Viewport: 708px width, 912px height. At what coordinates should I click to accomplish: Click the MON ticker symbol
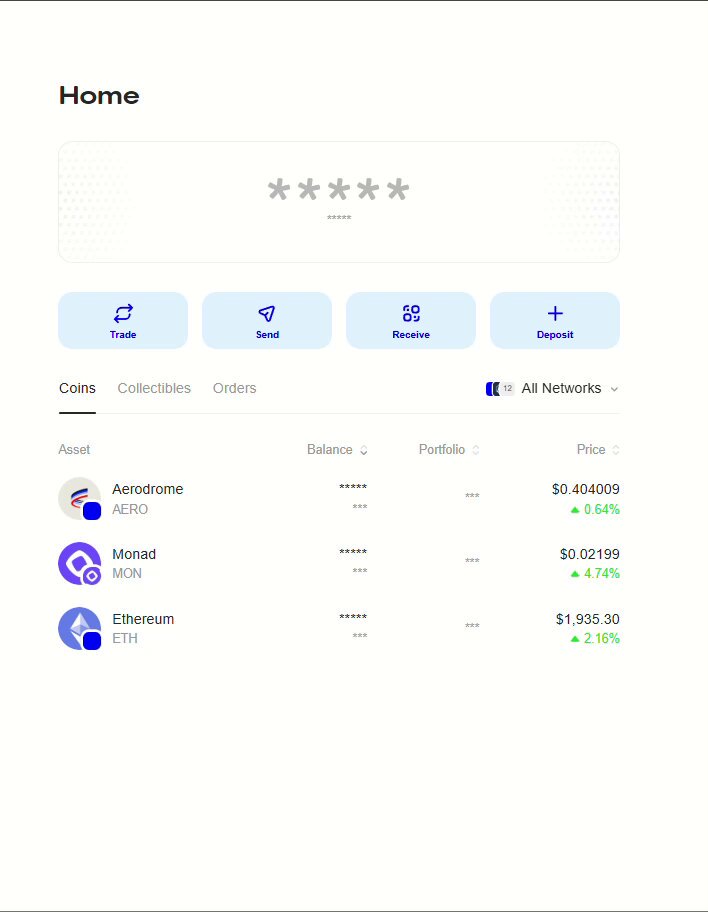click(x=127, y=573)
